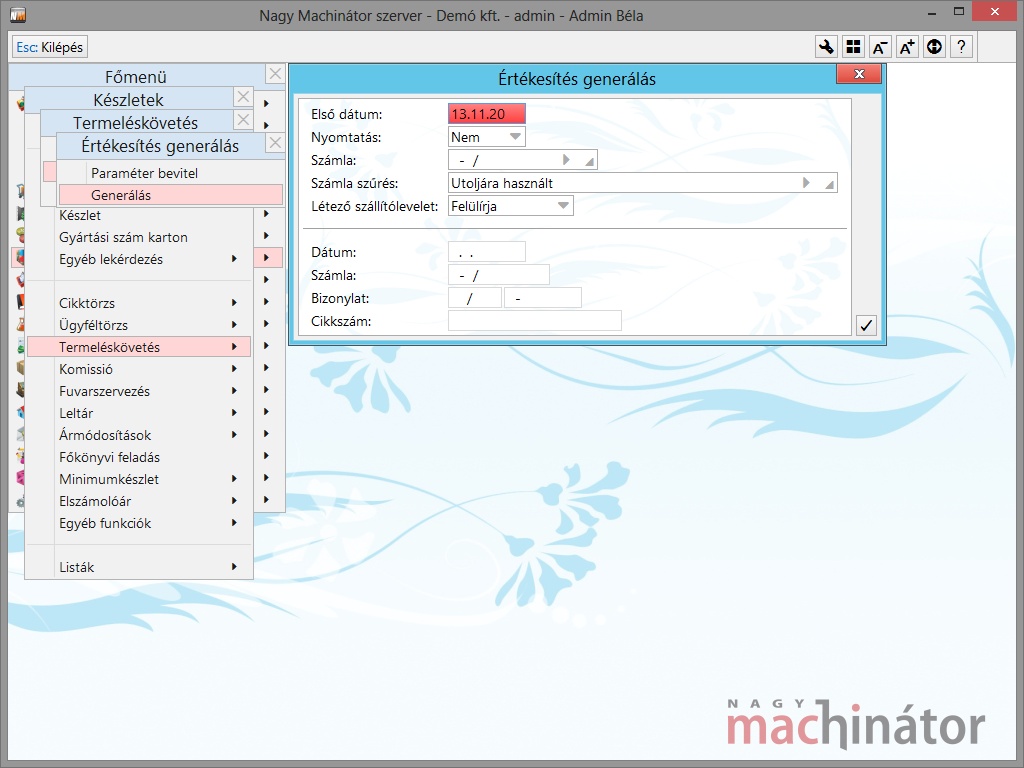Close the Értékesítés generálás menu panel
Viewport: 1024px width, 768px height.
[276, 143]
